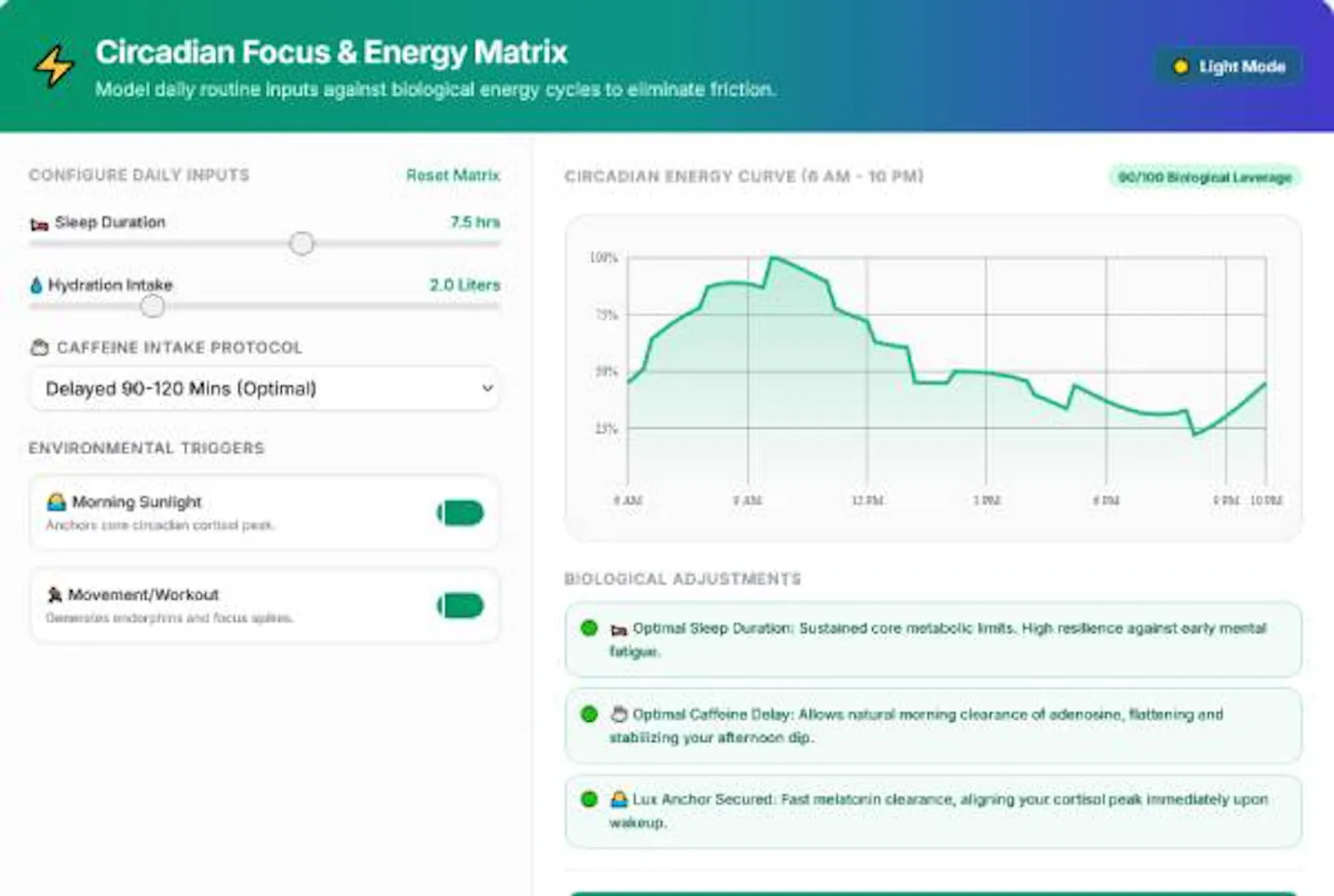This screenshot has height=896, width=1334.
Task: Click the Morning Sunlight card
Action: pyautogui.click(x=265, y=513)
